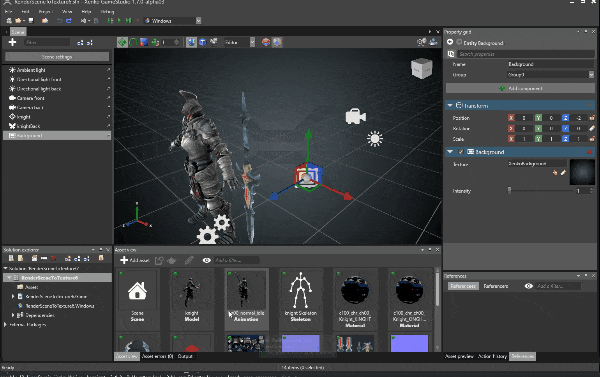The width and height of the screenshot is (600, 377).
Task: Click the save icon in main toolbar
Action: [31, 21]
